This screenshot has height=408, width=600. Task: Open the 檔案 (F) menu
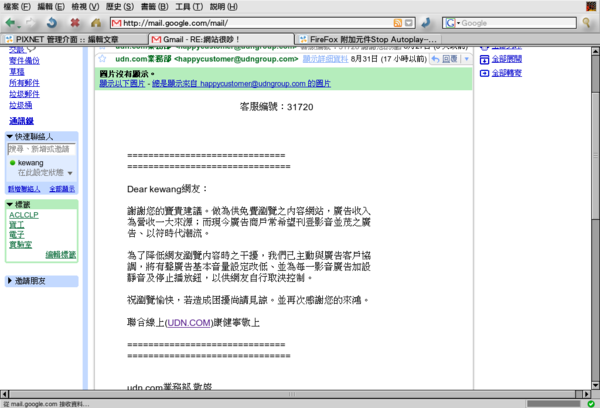click(x=17, y=7)
